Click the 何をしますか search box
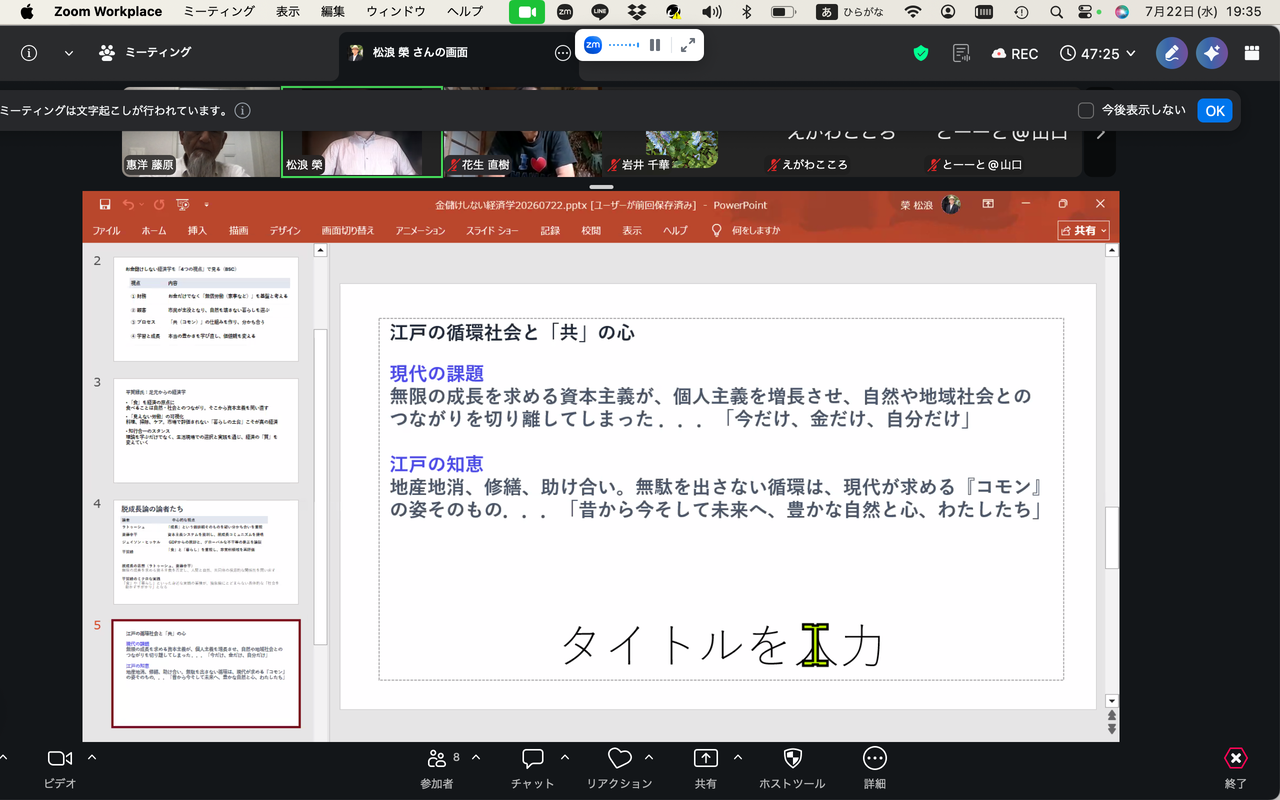This screenshot has height=800, width=1280. pos(755,231)
